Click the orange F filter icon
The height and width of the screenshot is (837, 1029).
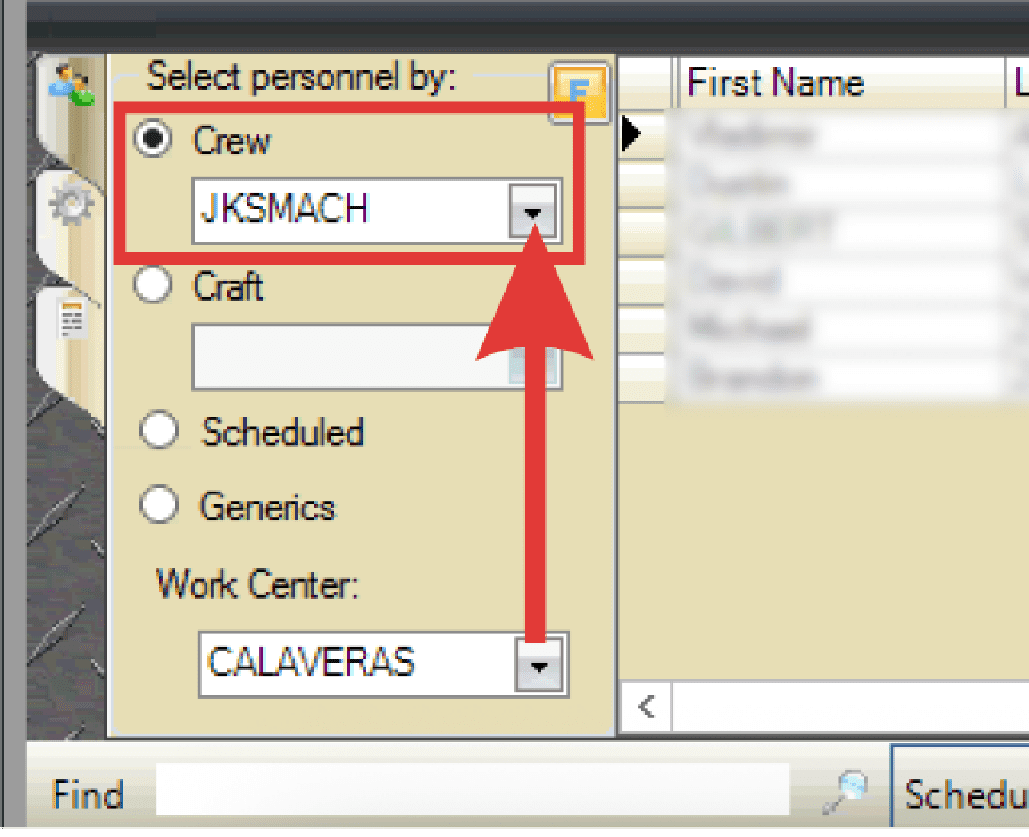pyautogui.click(x=578, y=93)
